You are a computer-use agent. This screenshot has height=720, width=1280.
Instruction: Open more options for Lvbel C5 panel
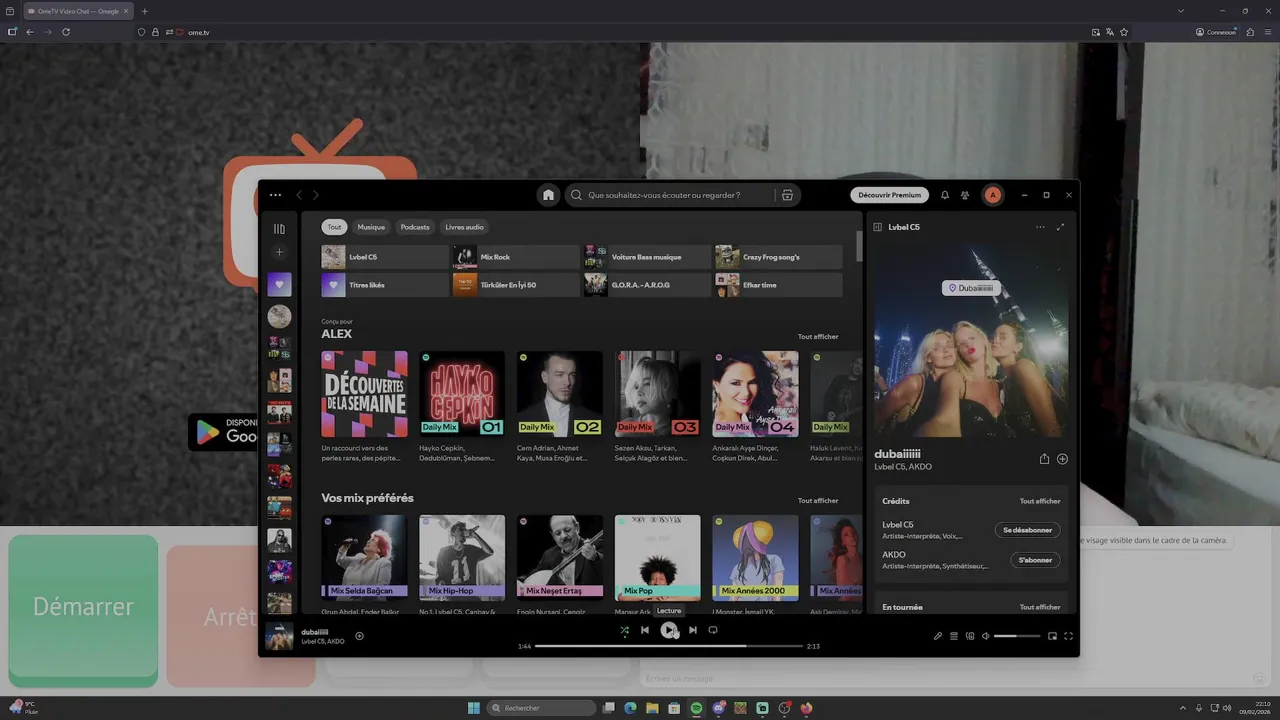pyautogui.click(x=1040, y=227)
